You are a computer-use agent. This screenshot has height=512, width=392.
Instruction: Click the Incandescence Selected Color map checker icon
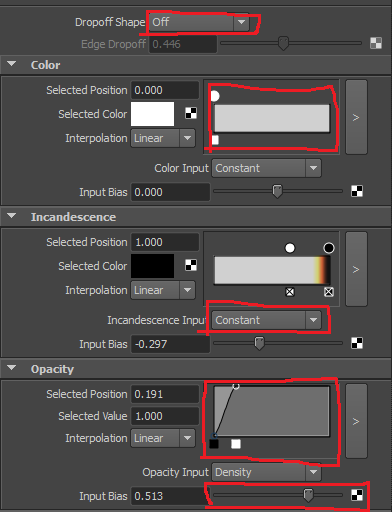[191, 265]
